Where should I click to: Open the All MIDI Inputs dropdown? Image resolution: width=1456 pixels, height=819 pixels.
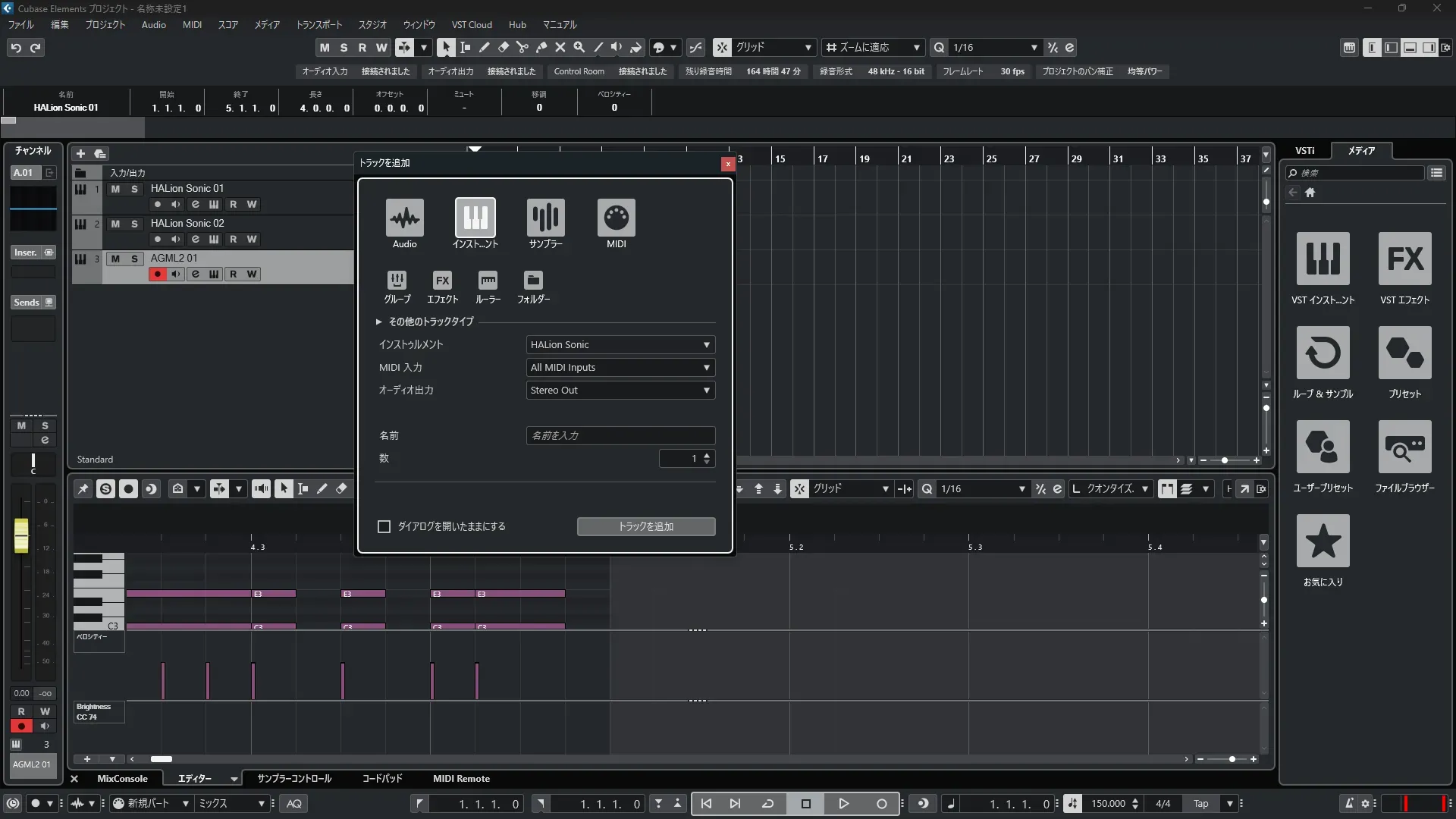[x=620, y=368]
